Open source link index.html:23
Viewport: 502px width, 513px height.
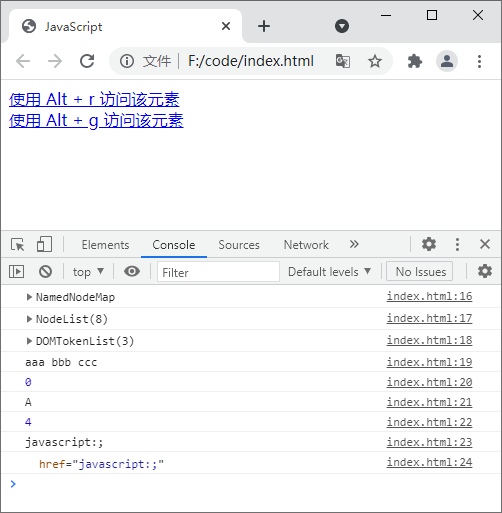click(x=429, y=442)
